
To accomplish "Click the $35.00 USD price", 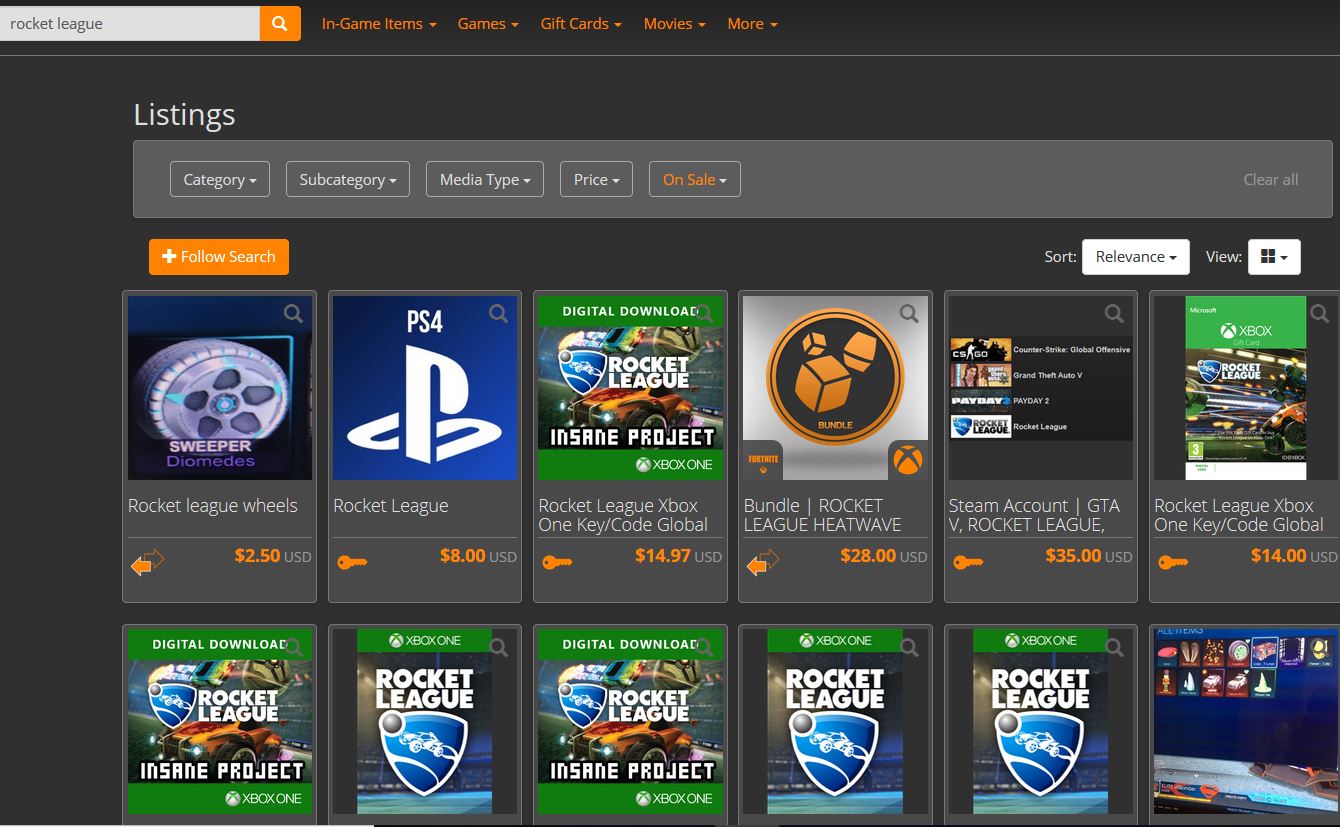I will coord(1089,556).
